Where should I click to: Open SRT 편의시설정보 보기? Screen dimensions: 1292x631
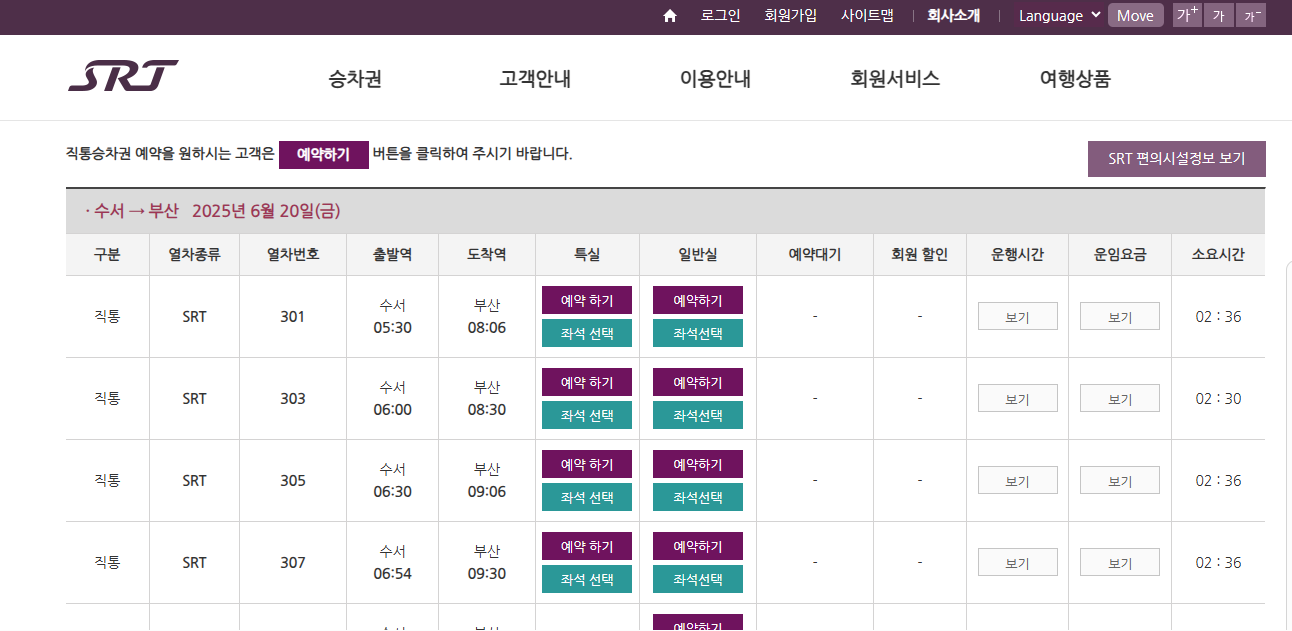(1177, 158)
